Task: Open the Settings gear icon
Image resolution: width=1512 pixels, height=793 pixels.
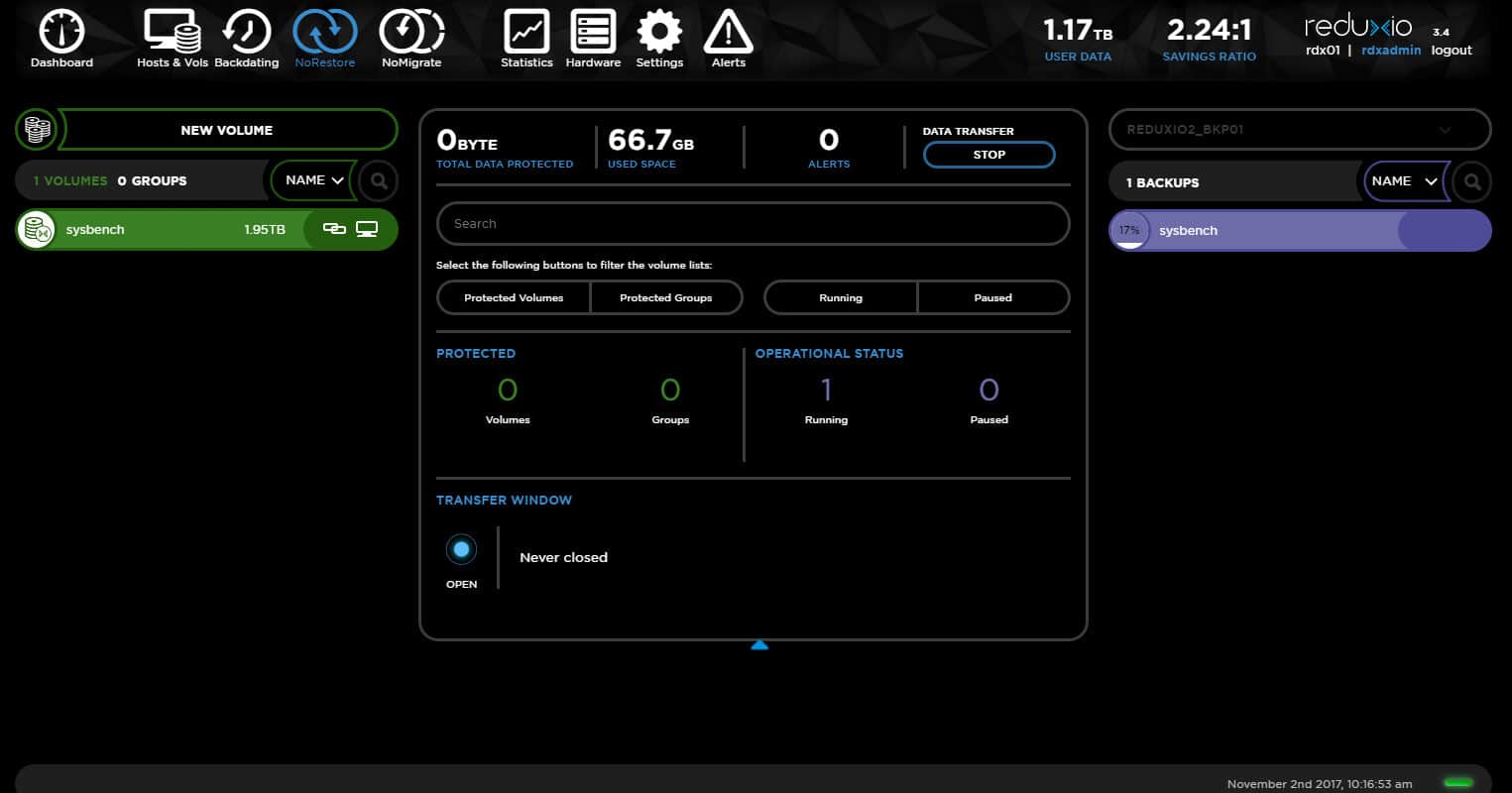Action: (659, 31)
